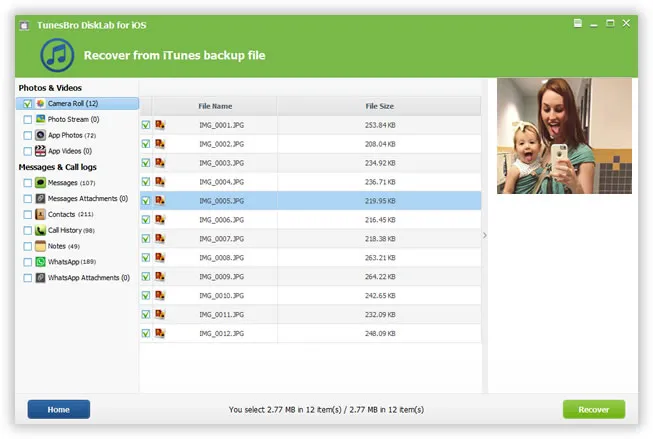The height and width of the screenshot is (439, 653).
Task: Select the Photo Stream icon
Action: 40,119
